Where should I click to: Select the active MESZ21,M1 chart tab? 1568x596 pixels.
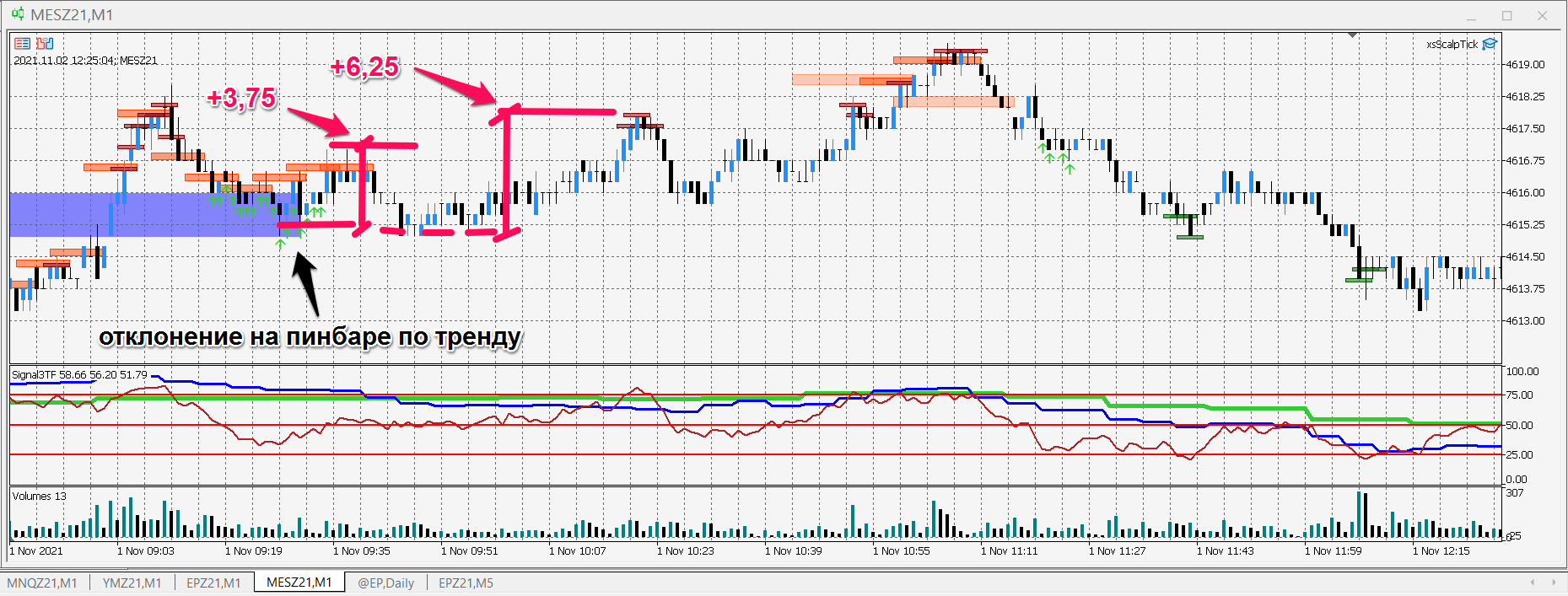(299, 583)
